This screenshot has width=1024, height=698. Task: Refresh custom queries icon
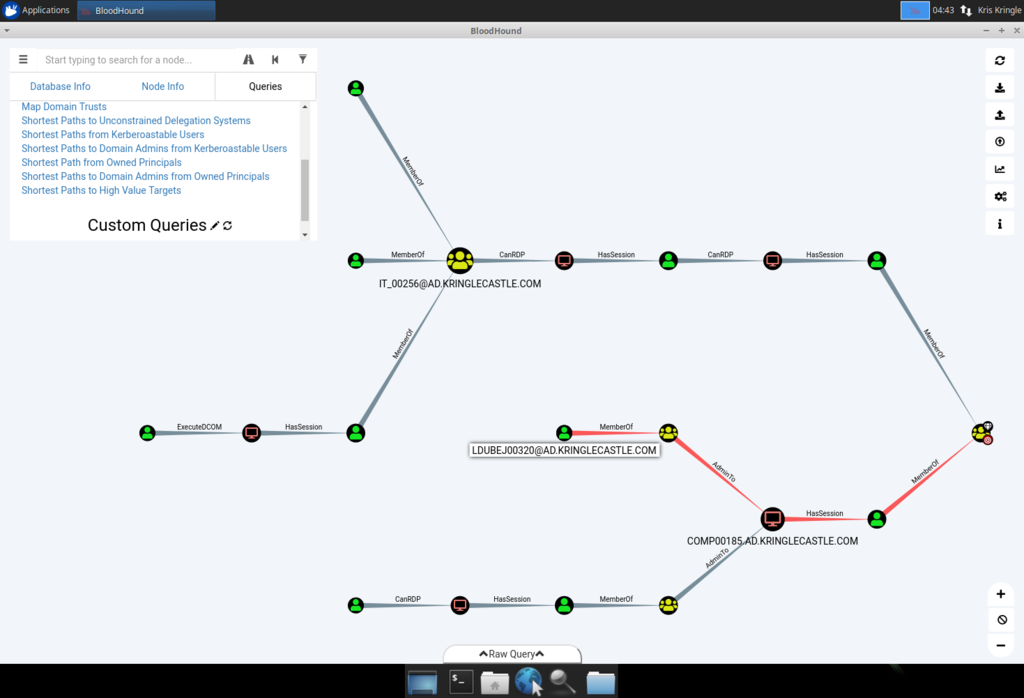[x=227, y=225]
